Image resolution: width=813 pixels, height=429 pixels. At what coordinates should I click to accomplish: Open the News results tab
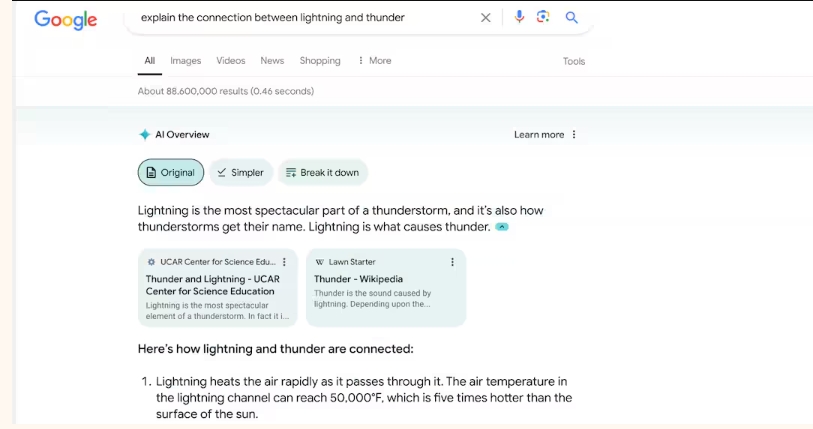tap(272, 61)
